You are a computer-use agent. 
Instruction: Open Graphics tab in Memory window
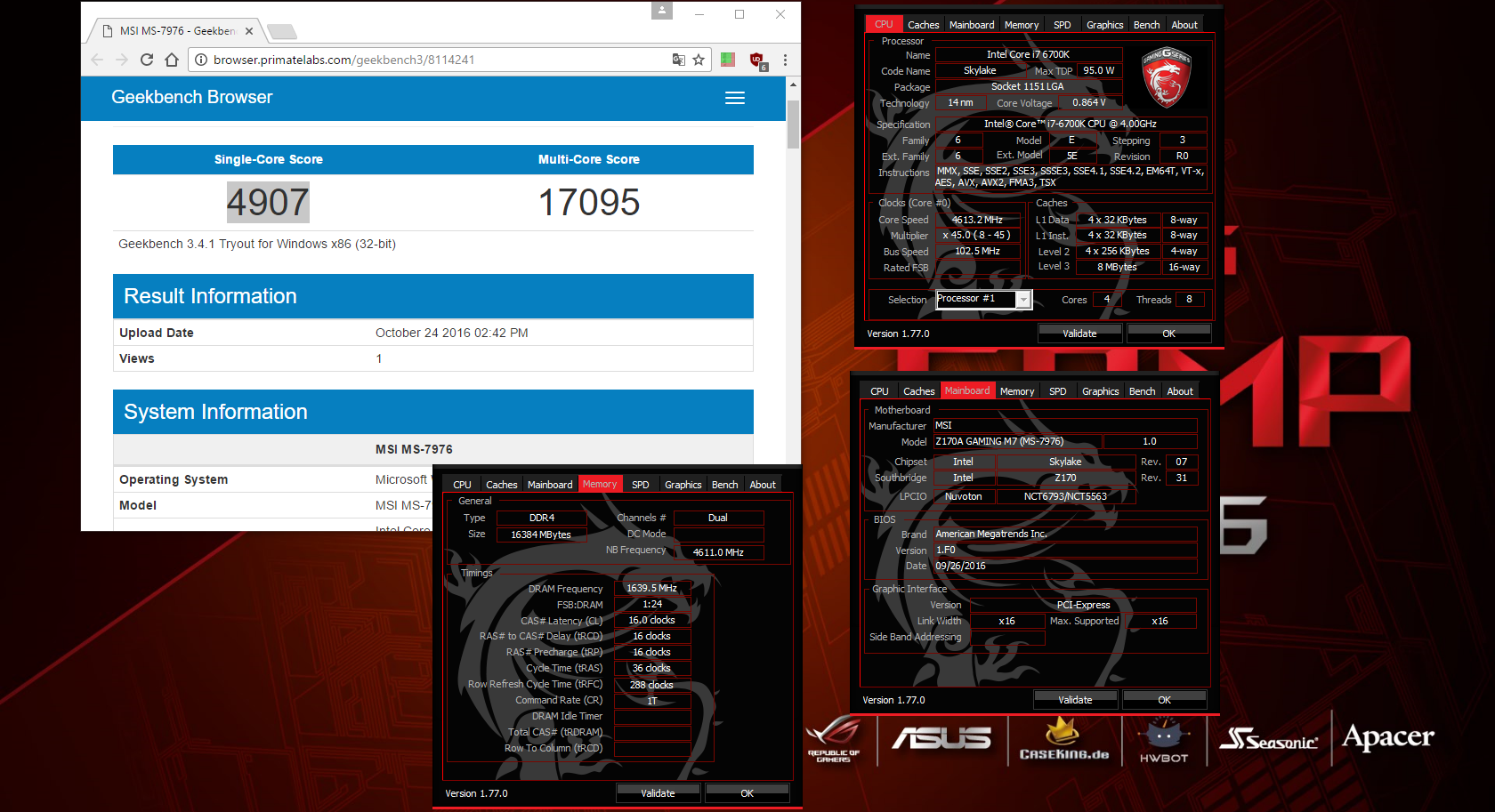pyautogui.click(x=683, y=485)
